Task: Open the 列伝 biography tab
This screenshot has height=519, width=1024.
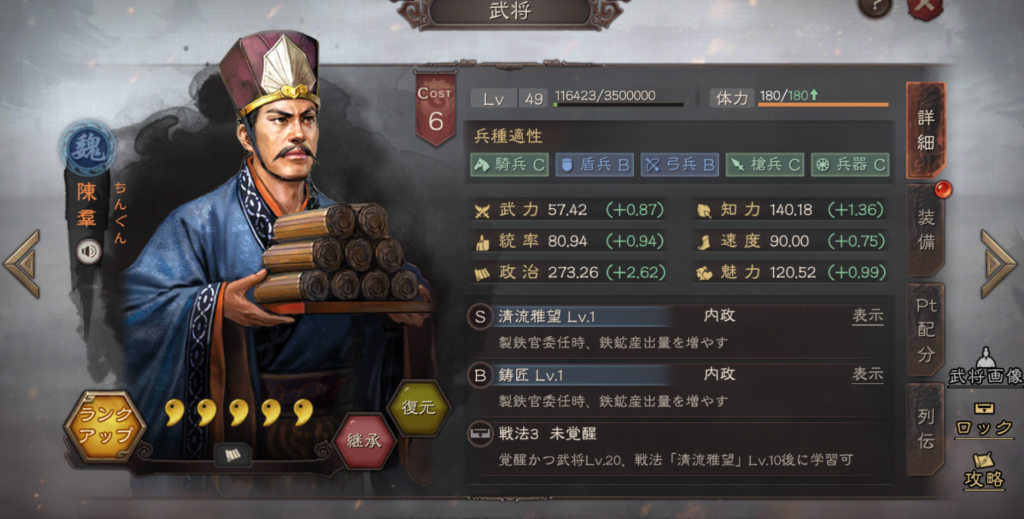Action: [926, 430]
